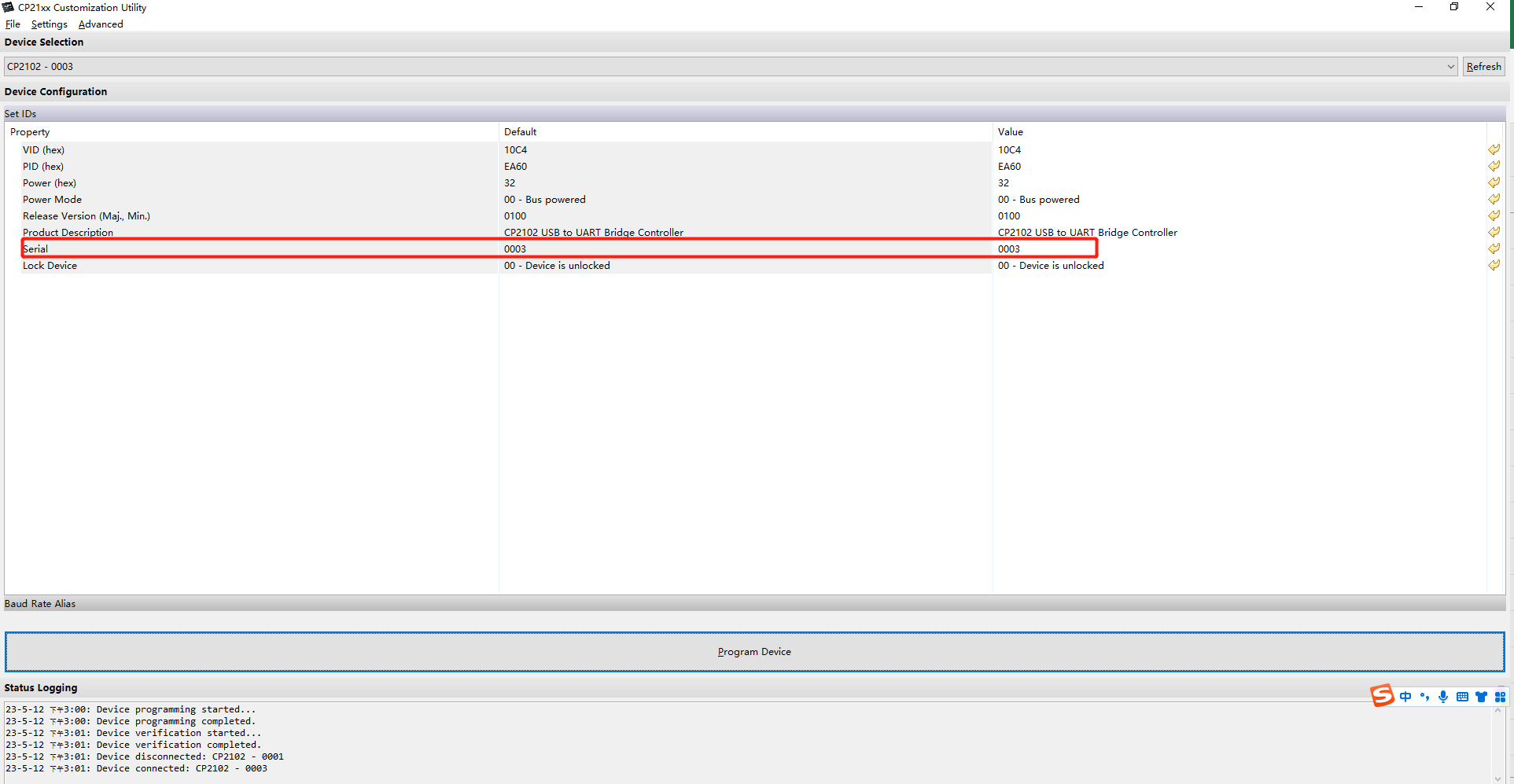Open the File menu
This screenshot has width=1514, height=784.
[13, 24]
